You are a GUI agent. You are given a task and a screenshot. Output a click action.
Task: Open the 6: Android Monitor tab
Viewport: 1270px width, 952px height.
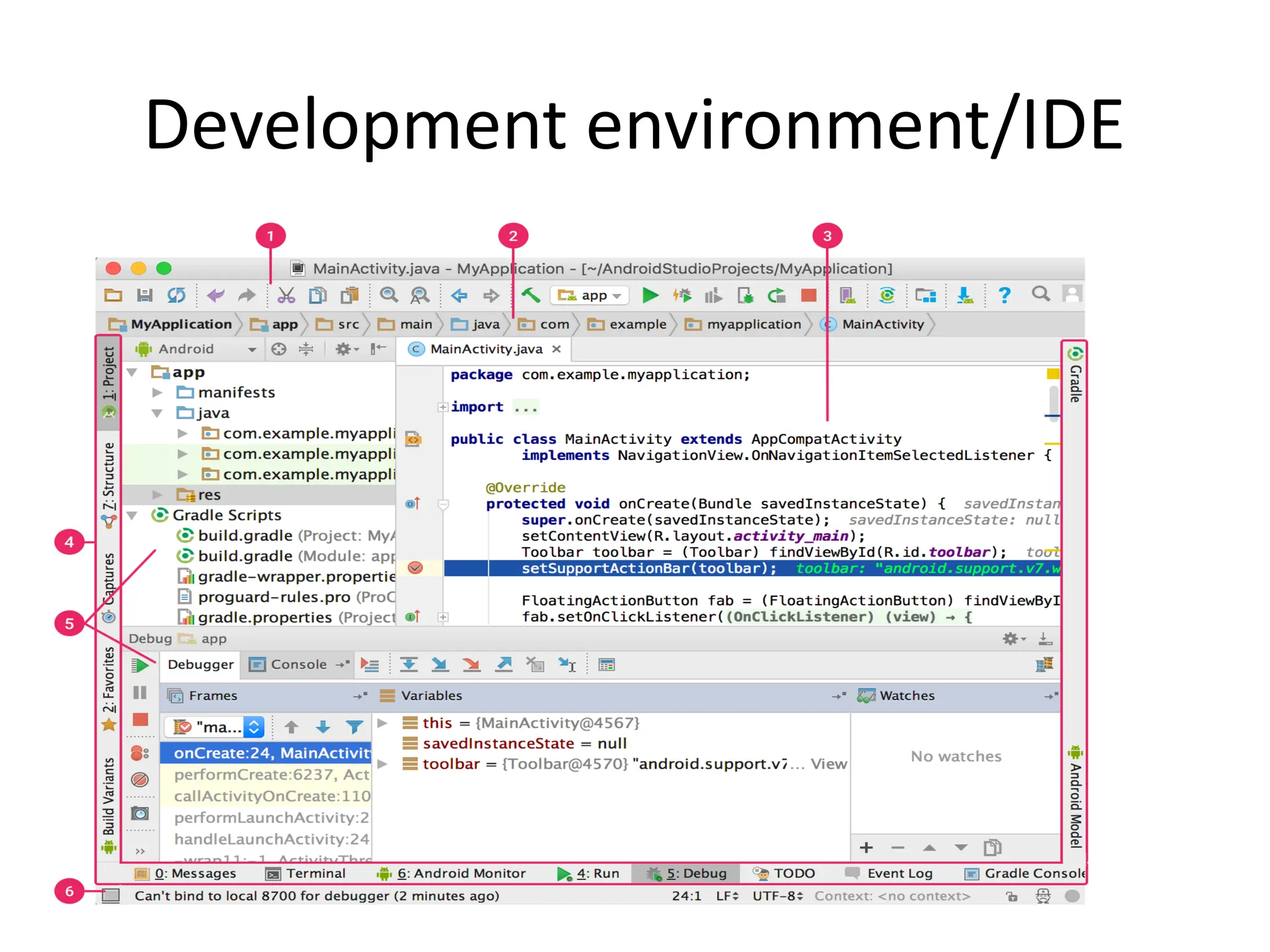tap(451, 873)
